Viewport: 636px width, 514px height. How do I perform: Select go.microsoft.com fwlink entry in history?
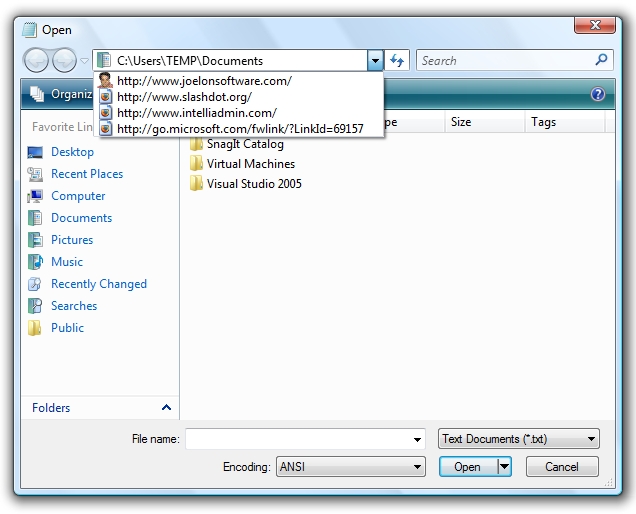pos(240,129)
